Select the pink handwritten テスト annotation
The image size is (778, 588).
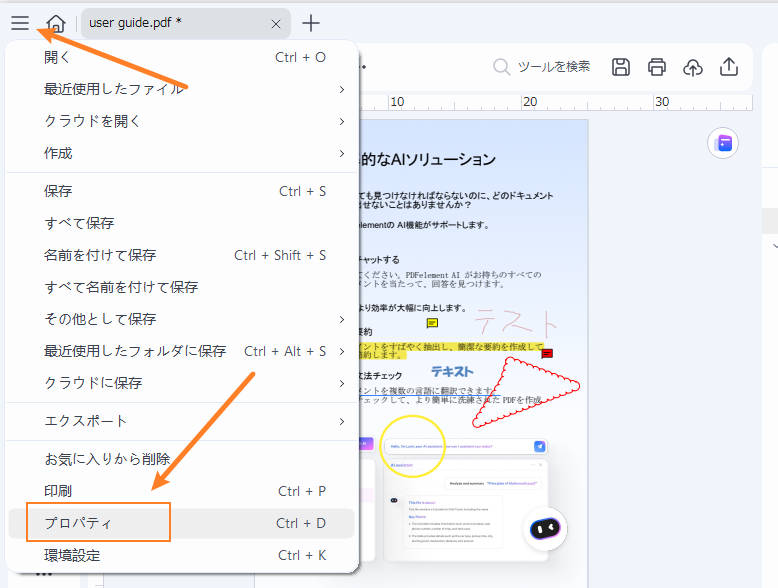(516, 323)
